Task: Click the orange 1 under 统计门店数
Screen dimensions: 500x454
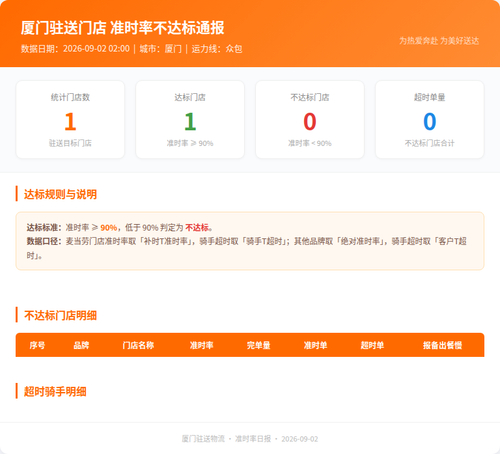Action: [x=70, y=121]
